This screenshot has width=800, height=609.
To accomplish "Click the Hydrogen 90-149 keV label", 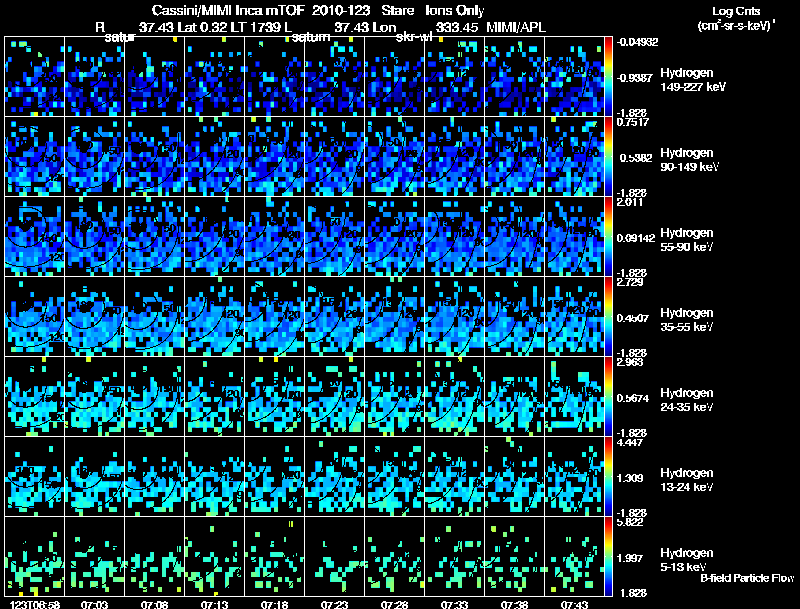I will pyautogui.click(x=689, y=160).
